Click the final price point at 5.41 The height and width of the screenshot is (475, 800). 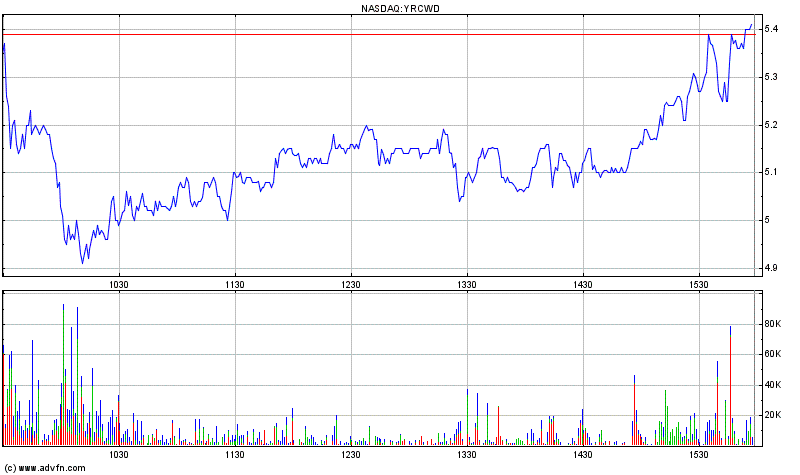tap(751, 24)
